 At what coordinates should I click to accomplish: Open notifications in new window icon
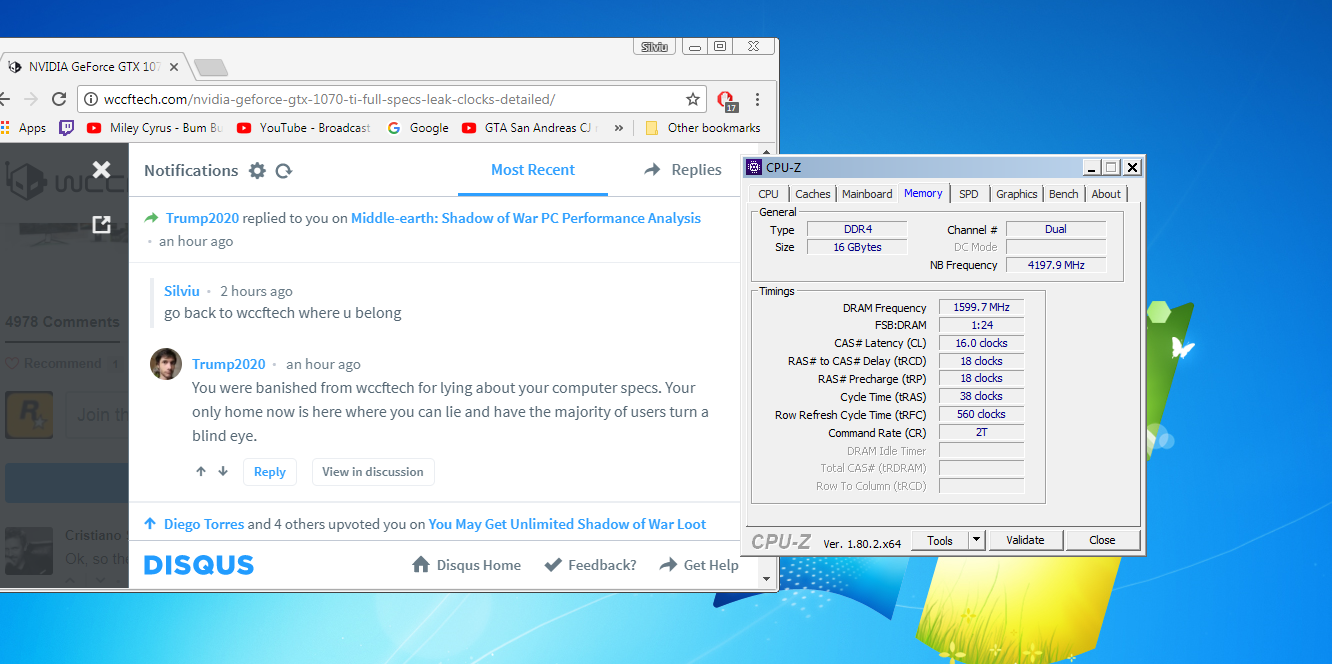coord(101,225)
